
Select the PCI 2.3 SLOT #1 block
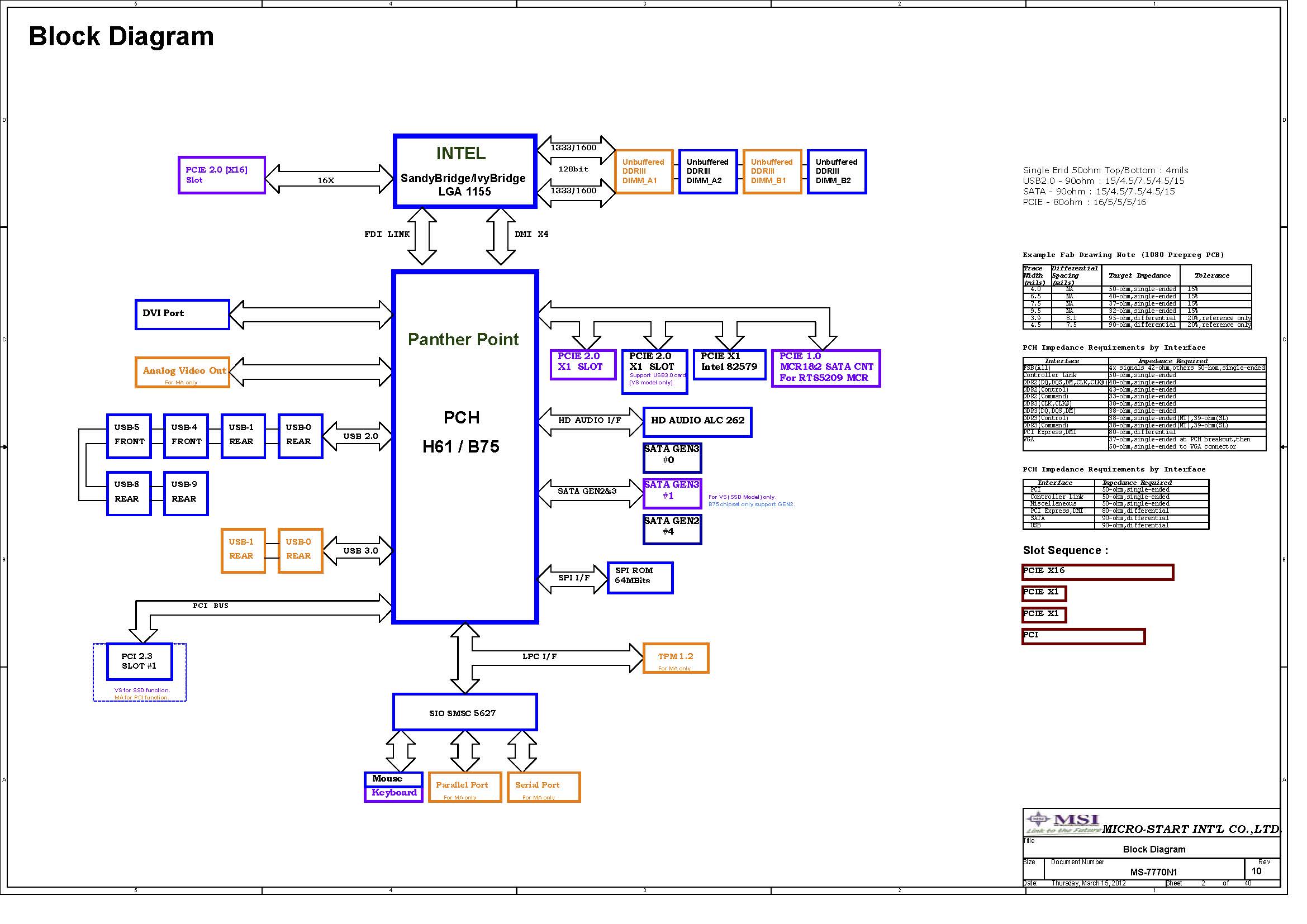[140, 661]
